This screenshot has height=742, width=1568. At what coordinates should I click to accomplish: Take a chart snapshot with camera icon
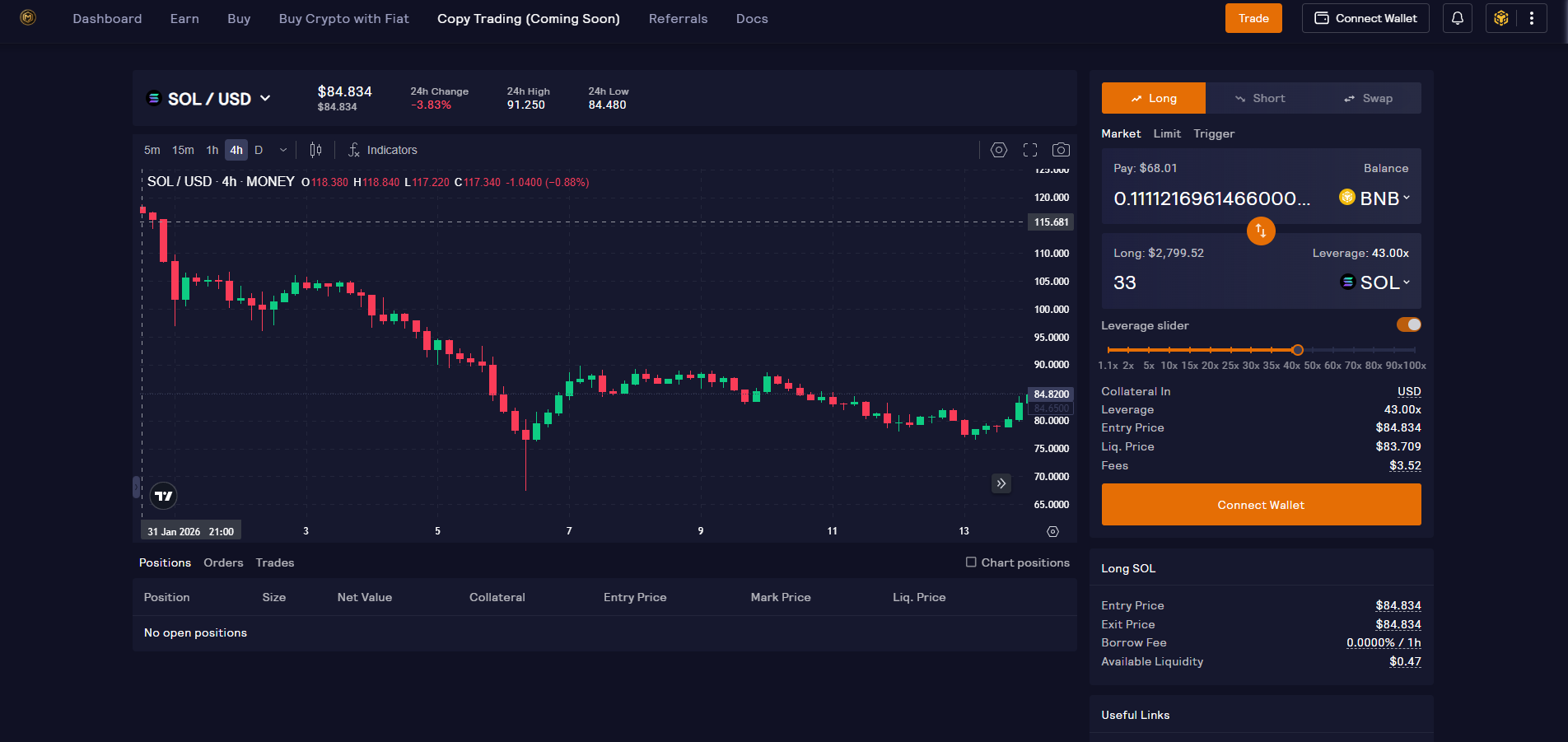[x=1061, y=150]
